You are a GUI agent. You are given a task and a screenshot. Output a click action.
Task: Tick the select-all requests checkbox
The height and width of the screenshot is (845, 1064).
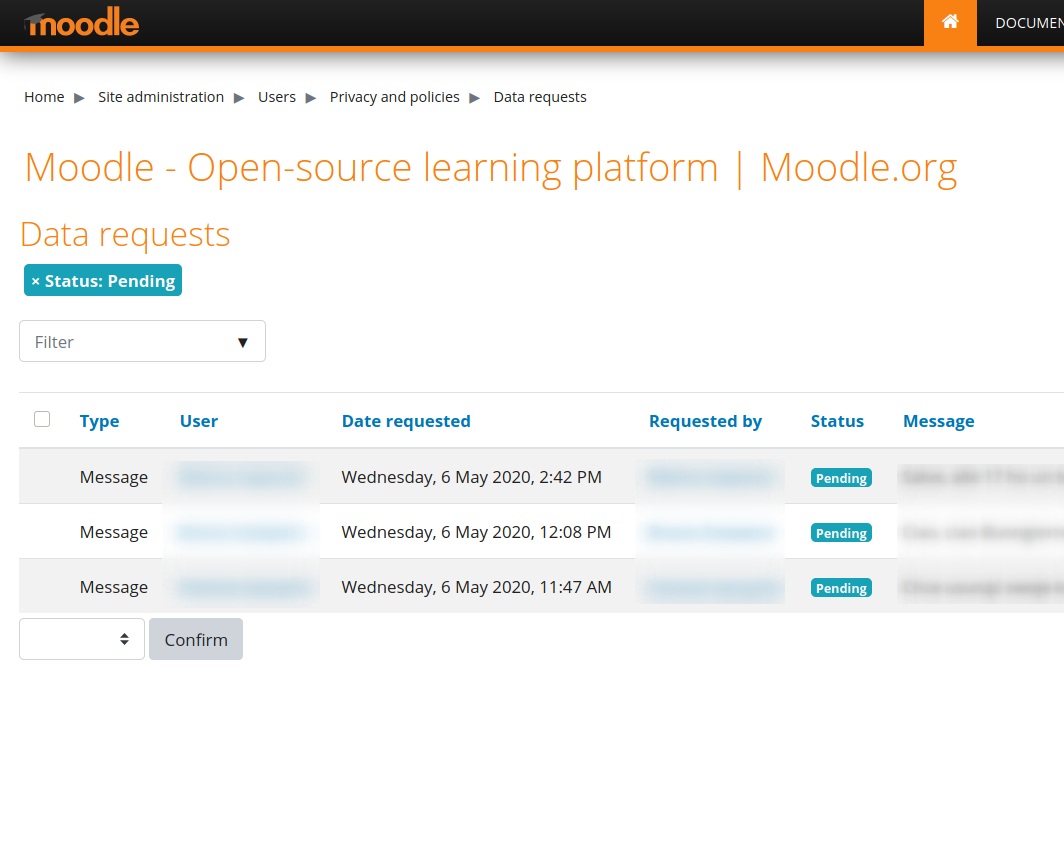(42, 419)
